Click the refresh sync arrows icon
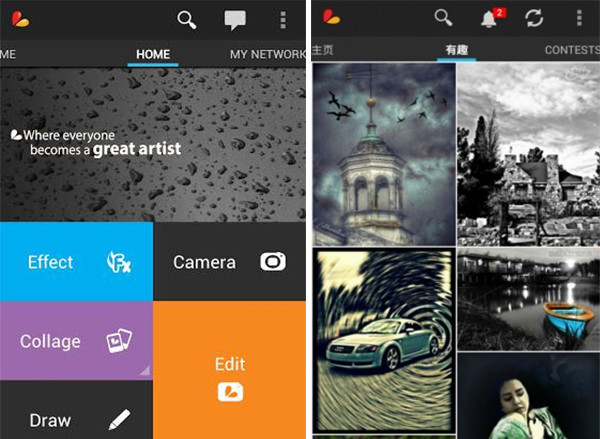 tap(533, 19)
